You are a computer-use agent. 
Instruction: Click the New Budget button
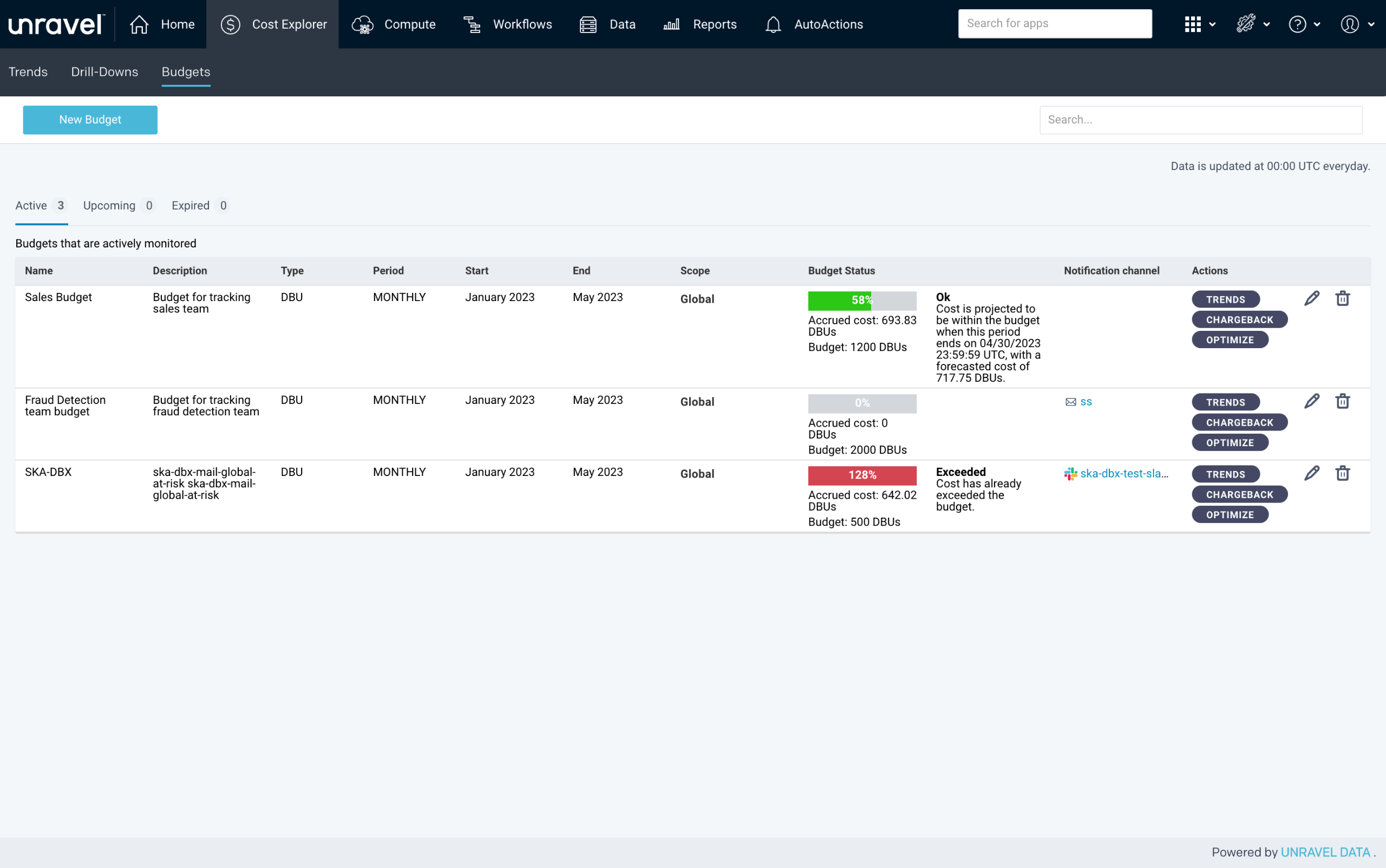click(90, 120)
